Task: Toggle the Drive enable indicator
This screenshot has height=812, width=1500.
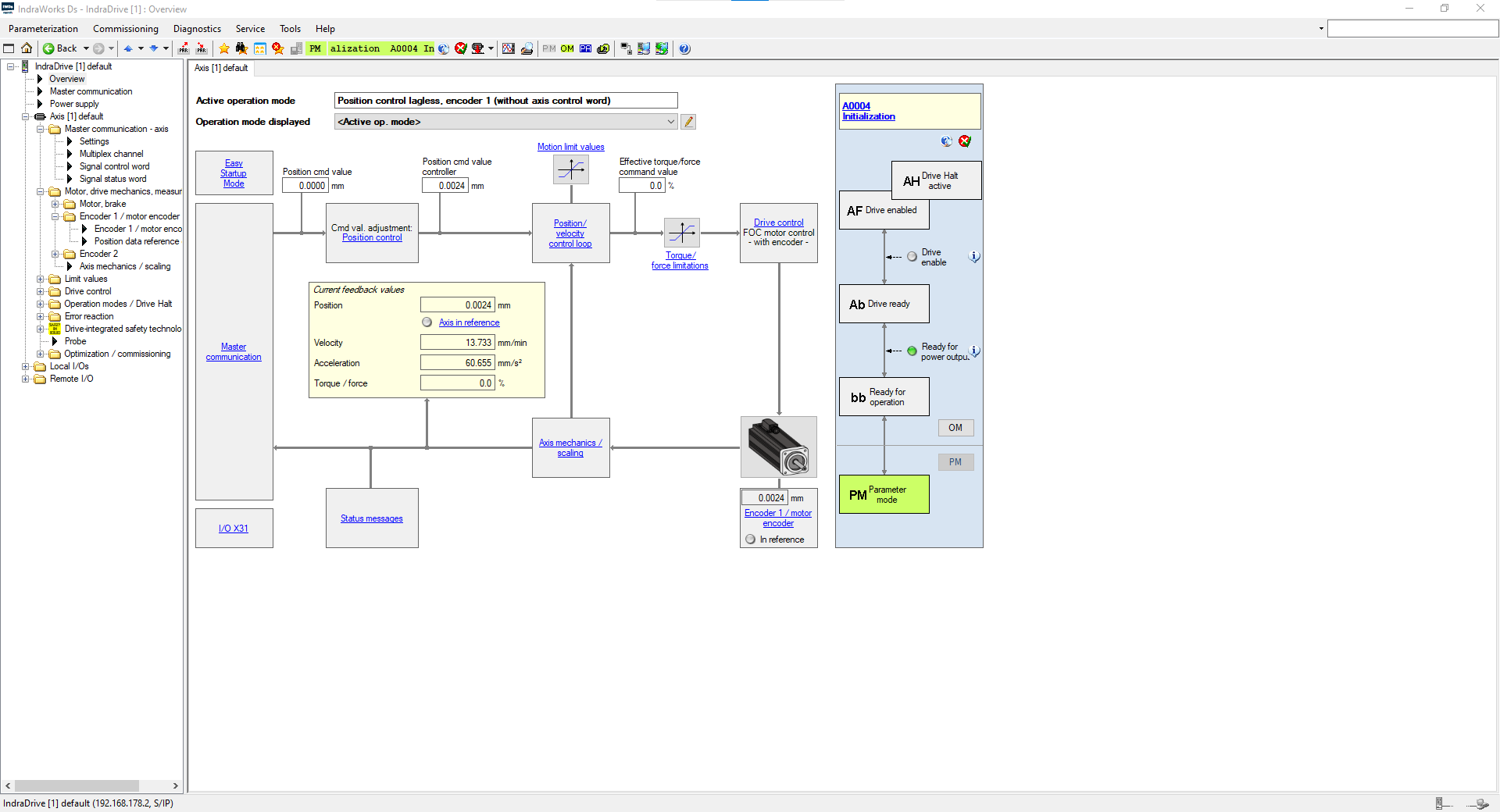Action: (x=912, y=257)
